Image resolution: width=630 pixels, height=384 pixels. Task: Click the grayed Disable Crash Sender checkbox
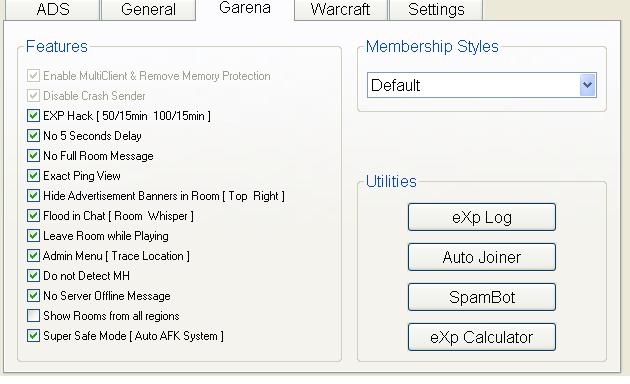point(33,96)
